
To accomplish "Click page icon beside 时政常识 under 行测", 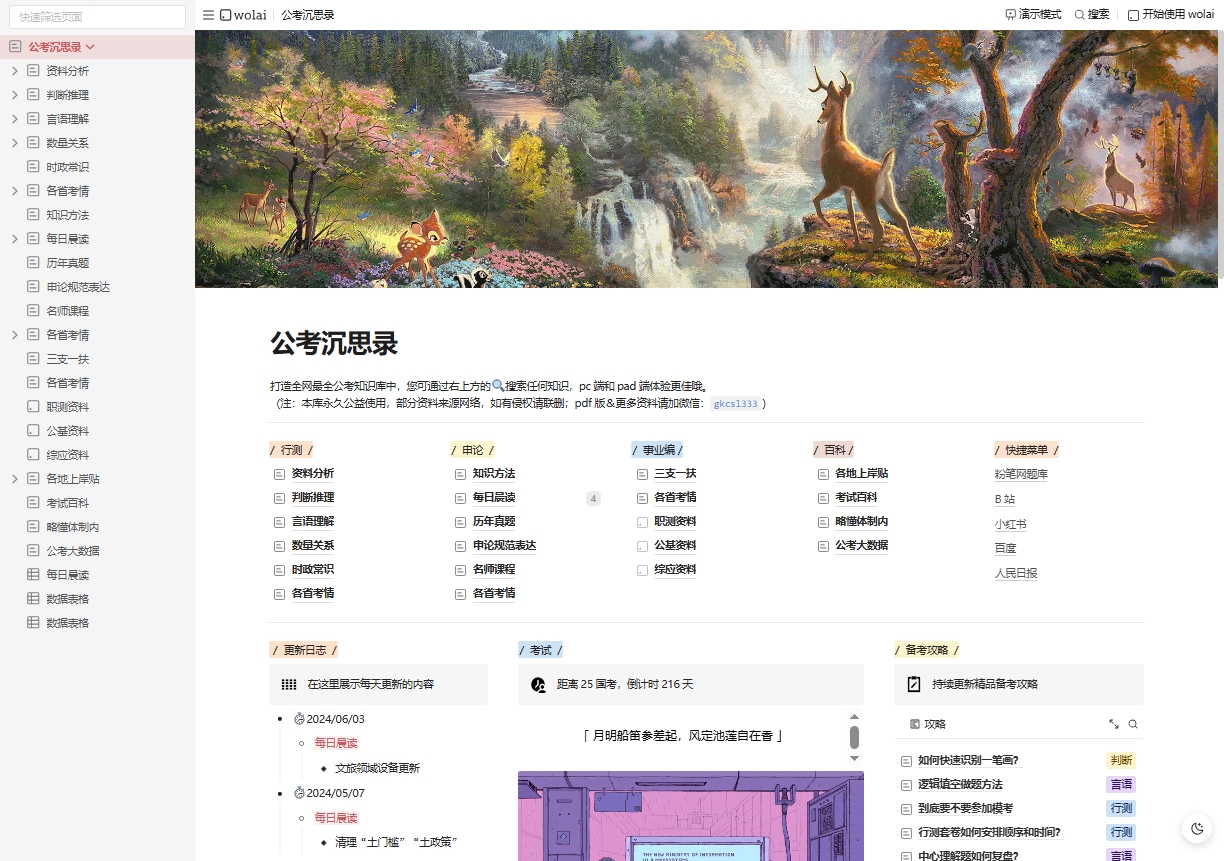I will pos(280,570).
